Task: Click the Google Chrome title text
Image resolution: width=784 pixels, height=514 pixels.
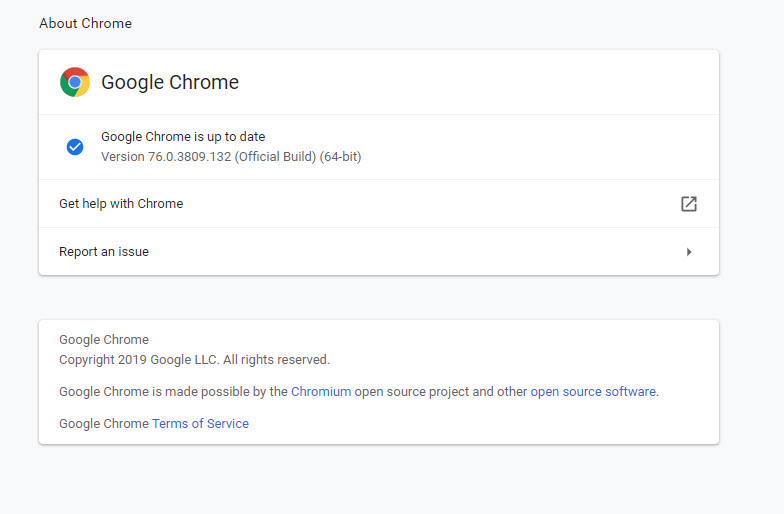Action: 170,82
